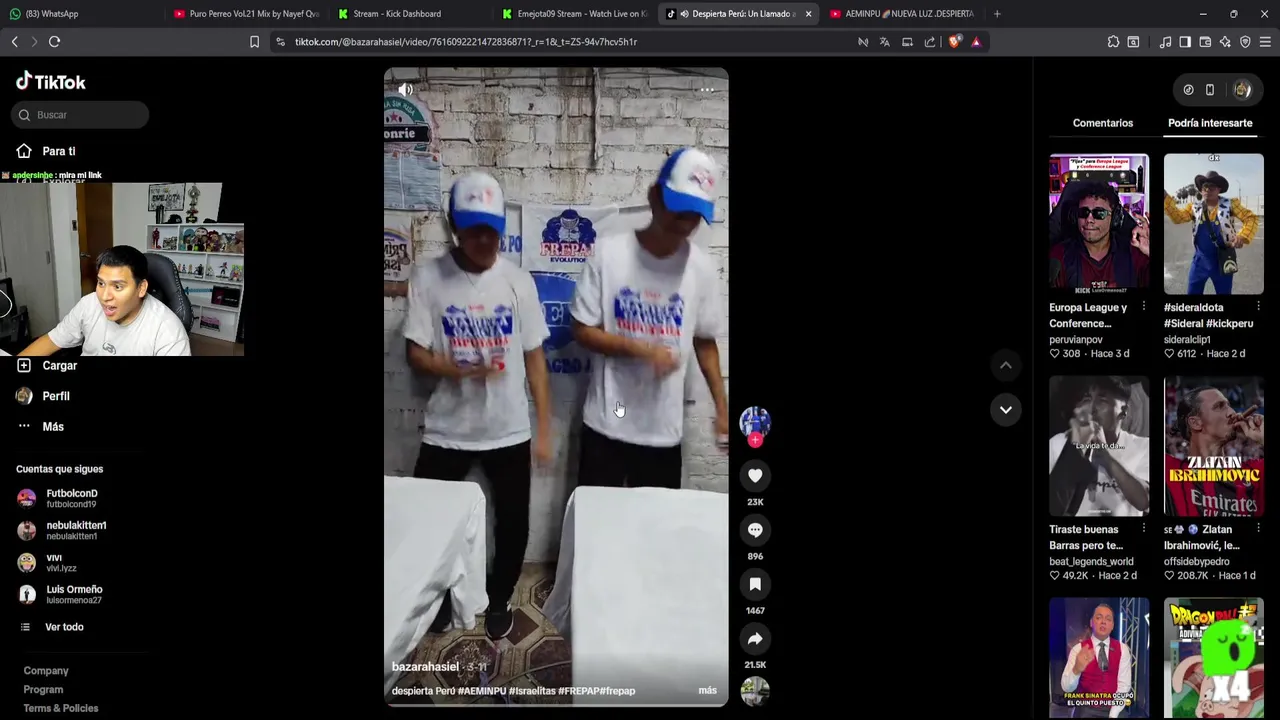This screenshot has height=720, width=1280.
Task: Open the Europa League y Conference thumbnail
Action: coord(1099,224)
